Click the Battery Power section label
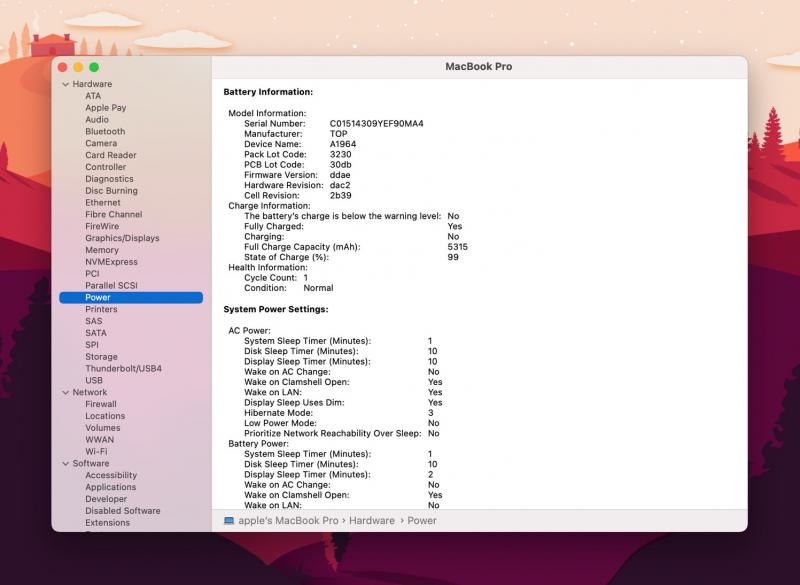The height and width of the screenshot is (585, 800). tap(258, 444)
